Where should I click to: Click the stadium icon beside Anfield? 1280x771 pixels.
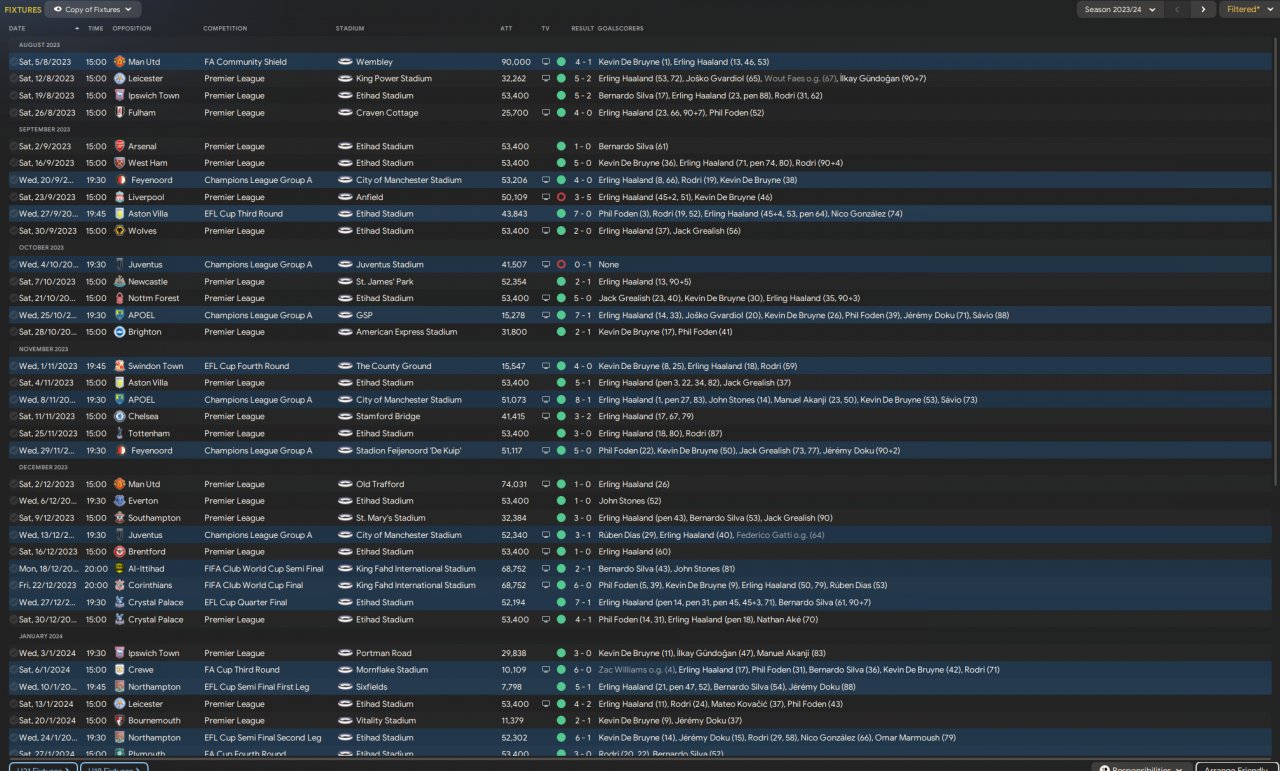pos(345,197)
